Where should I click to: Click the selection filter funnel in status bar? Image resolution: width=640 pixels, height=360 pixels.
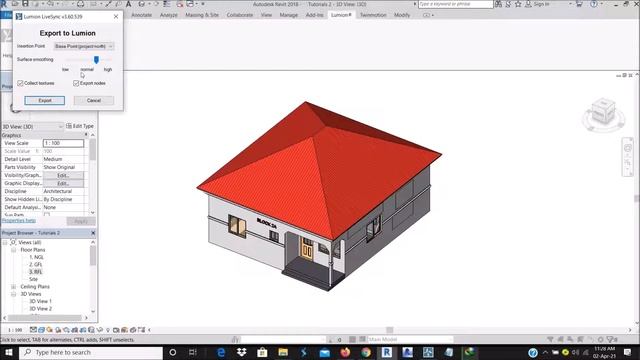point(612,339)
